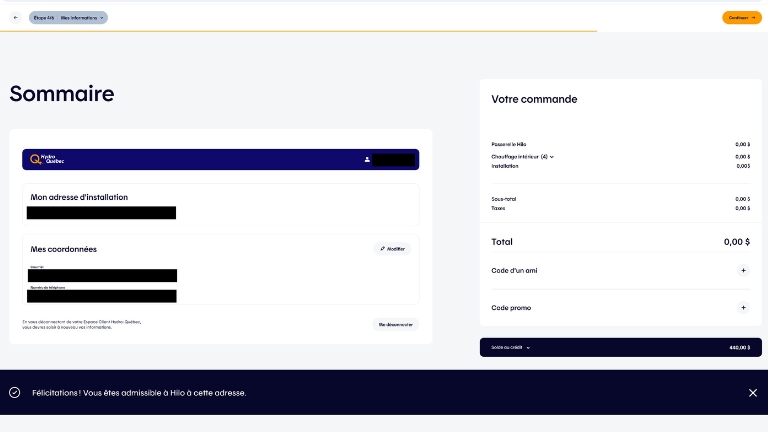Add a Code d'un ami with plus icon

[x=743, y=270]
